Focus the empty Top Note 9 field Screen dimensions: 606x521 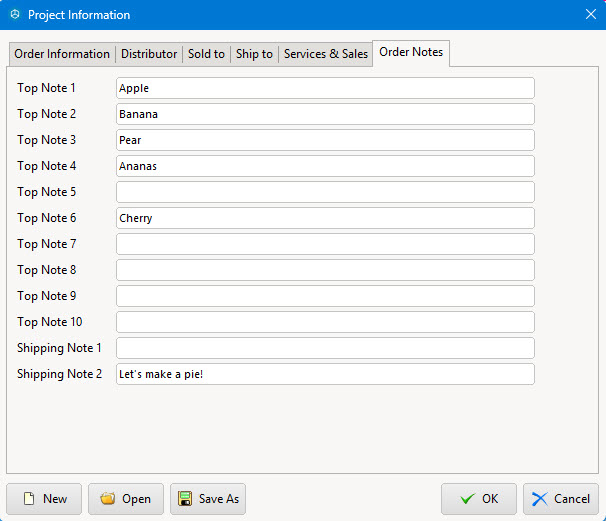click(x=325, y=296)
